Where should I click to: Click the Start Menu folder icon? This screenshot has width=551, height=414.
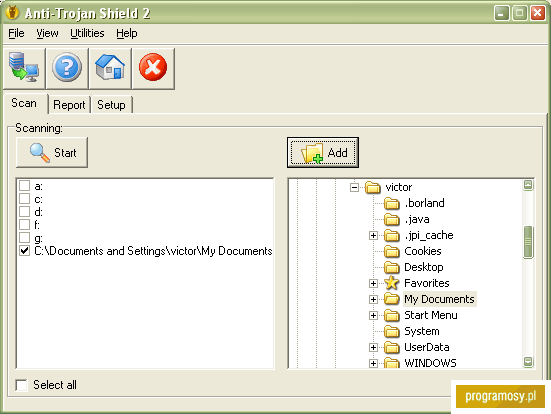[x=391, y=315]
